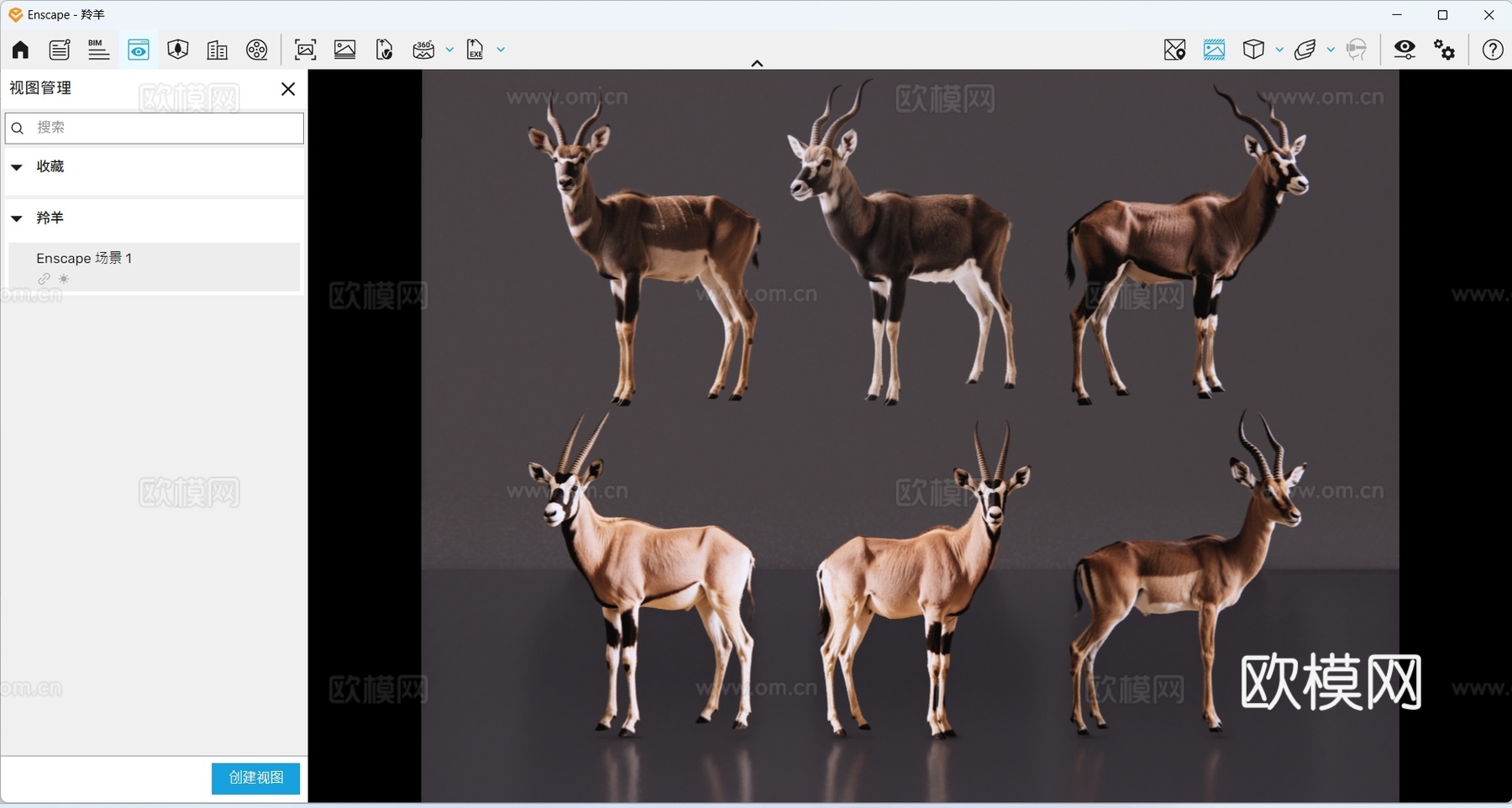This screenshot has width=1512, height=808.
Task: Collapse the toolbar with the up chevron
Action: [757, 63]
